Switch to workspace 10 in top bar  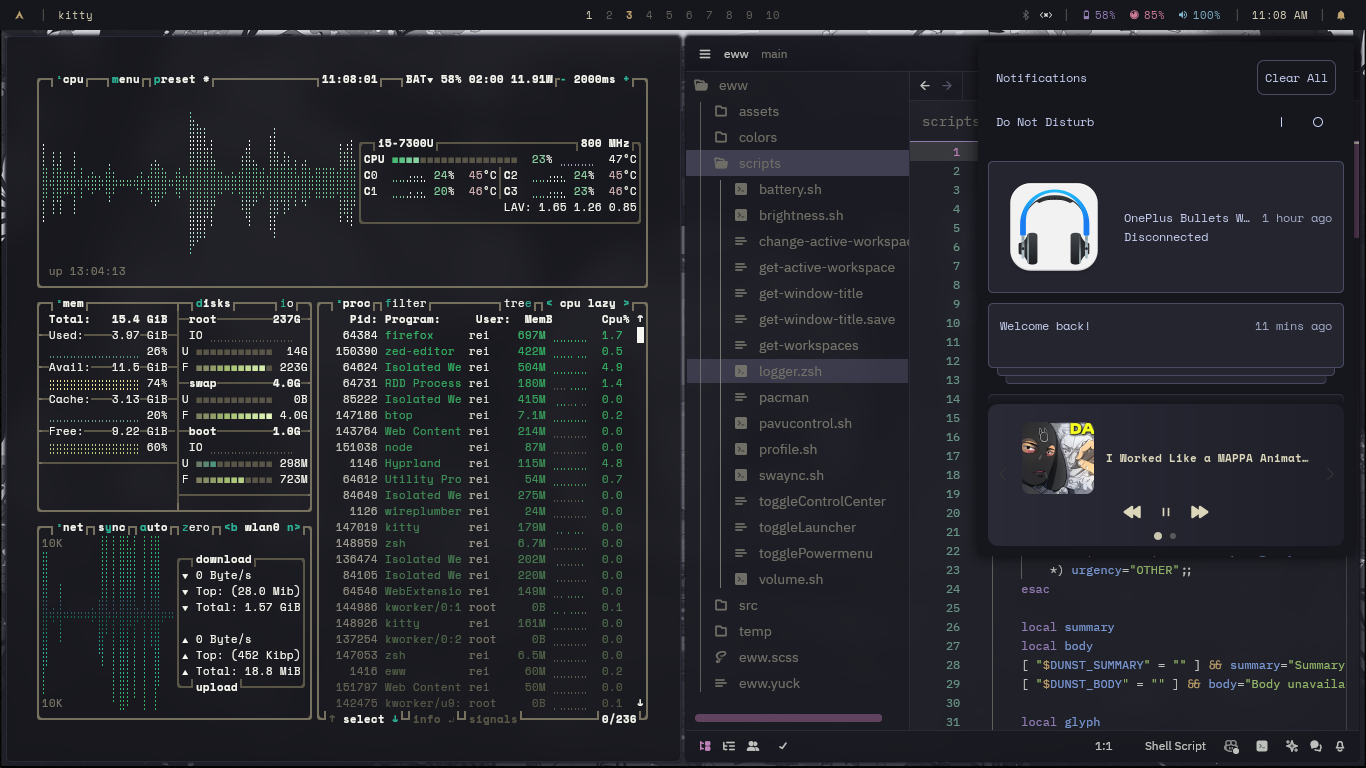[x=772, y=15]
